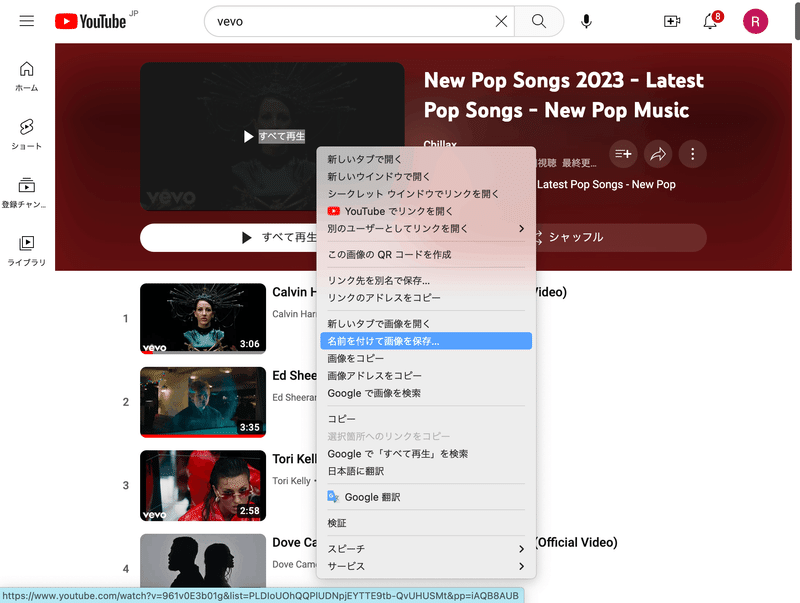Select リンク先を別名で保存...
Screen dimensions: 800x603
click(426, 281)
